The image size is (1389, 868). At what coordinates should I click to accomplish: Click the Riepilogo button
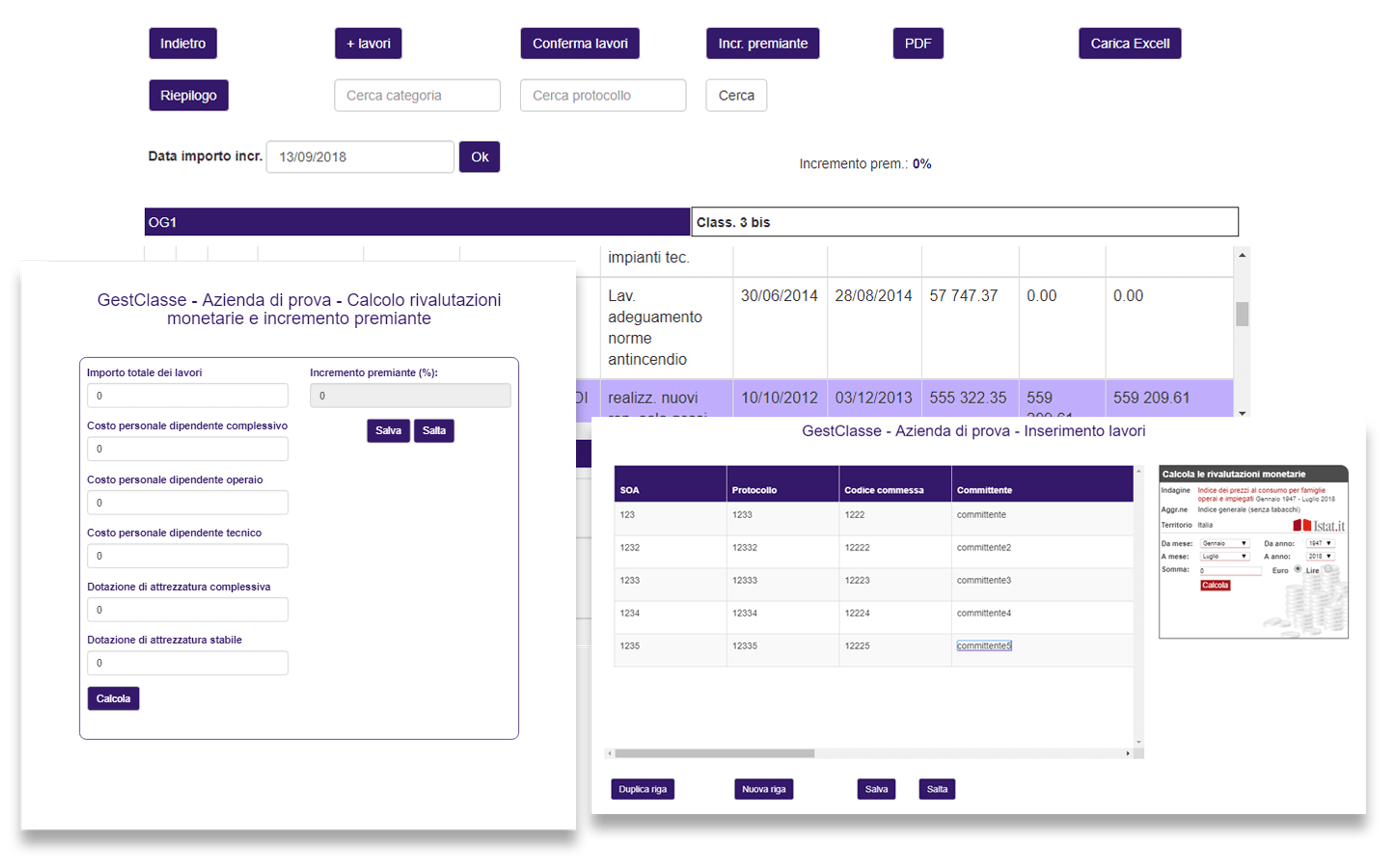[189, 95]
